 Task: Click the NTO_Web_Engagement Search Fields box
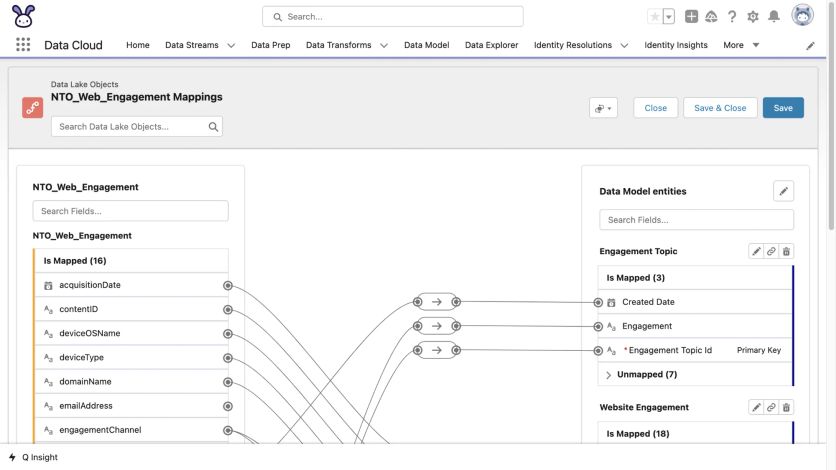[131, 211]
